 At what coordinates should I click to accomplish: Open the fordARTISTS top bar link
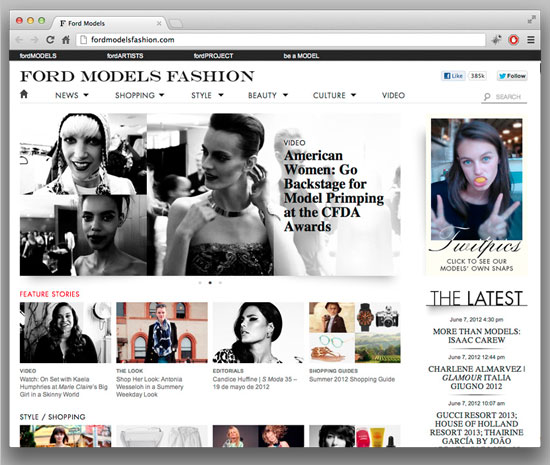125,56
